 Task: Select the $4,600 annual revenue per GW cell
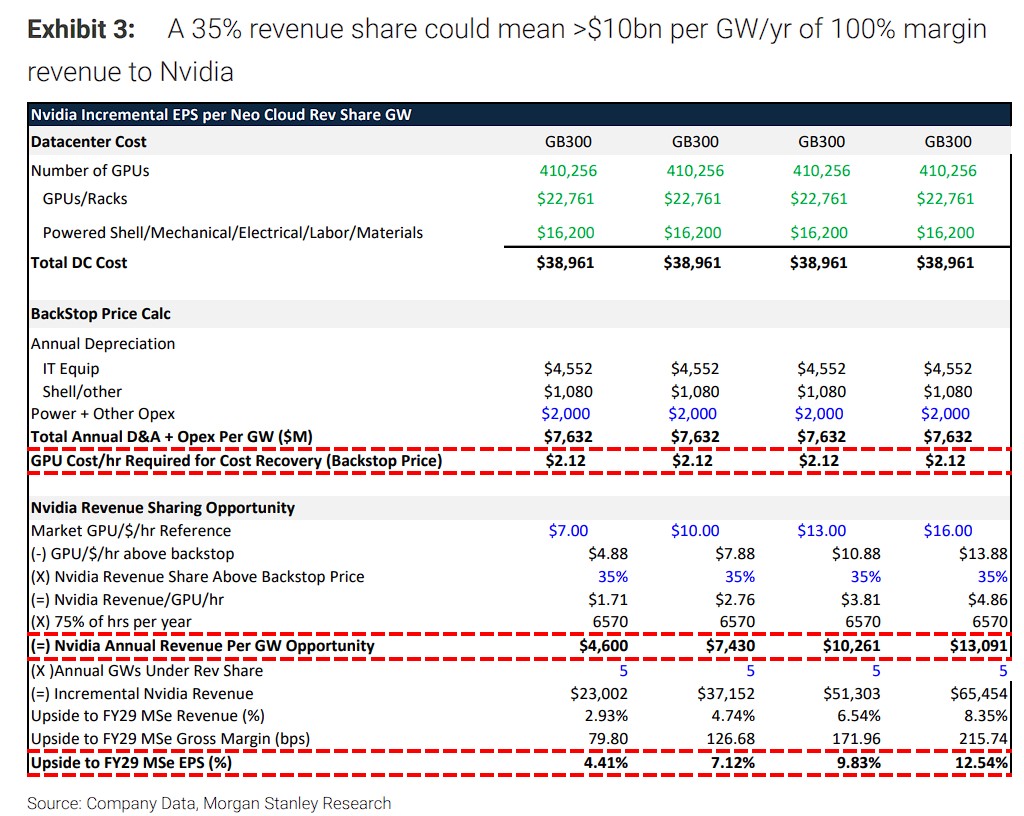point(603,646)
